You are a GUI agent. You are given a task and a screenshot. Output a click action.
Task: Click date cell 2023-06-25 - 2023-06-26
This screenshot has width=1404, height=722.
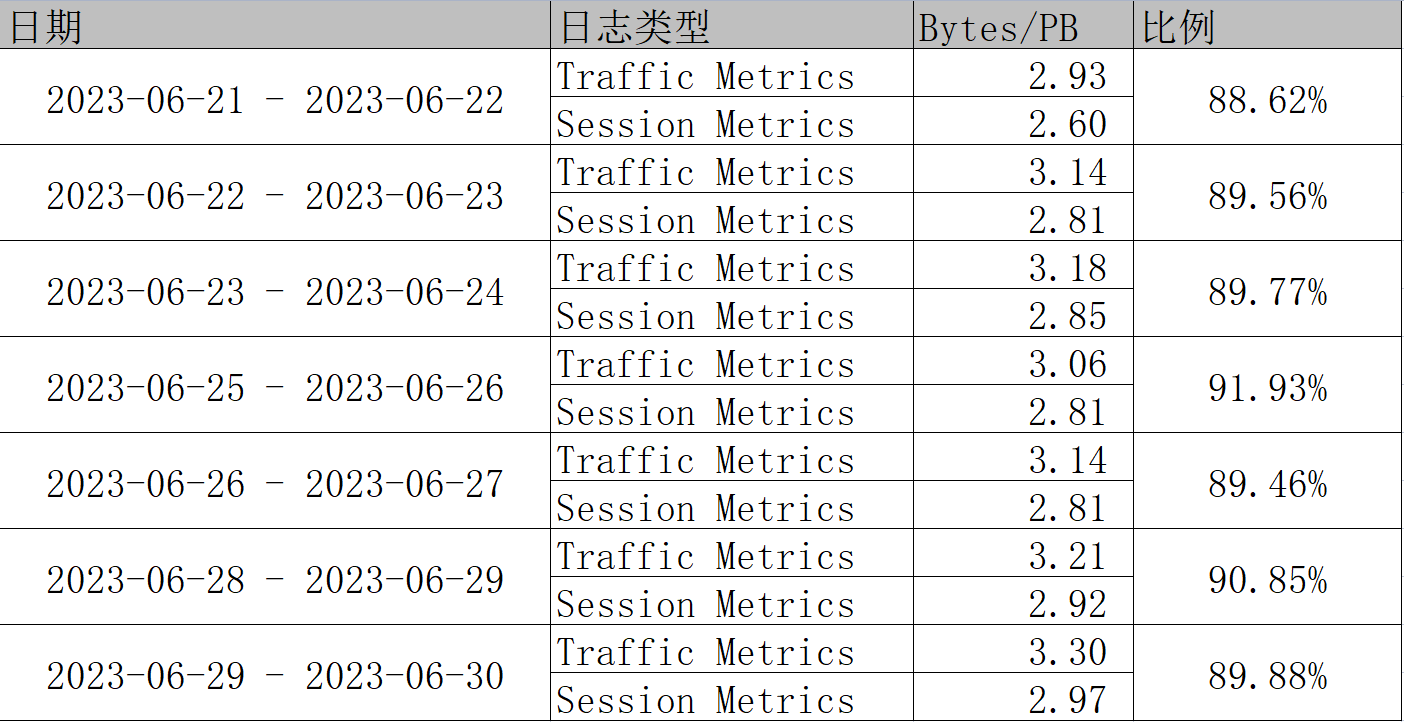[x=275, y=388]
